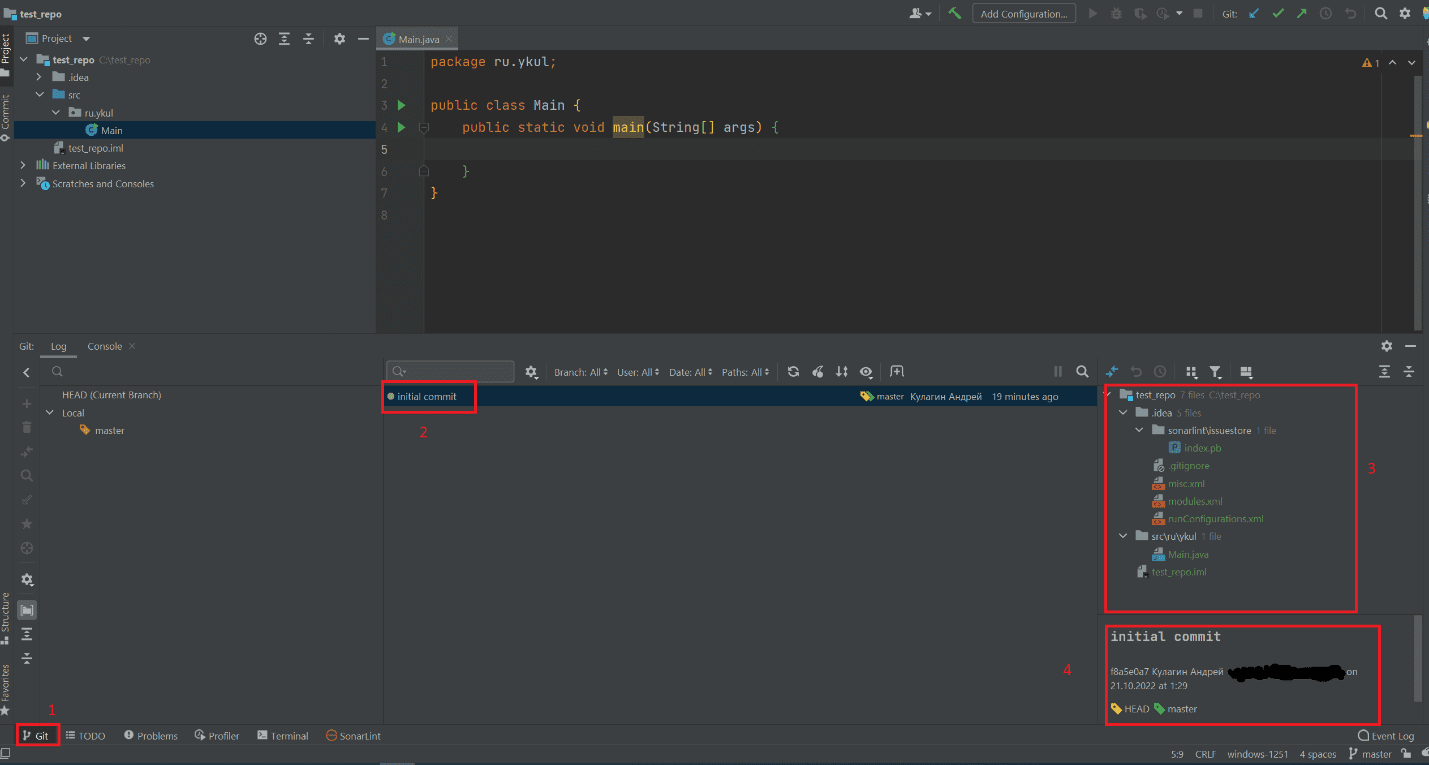The width and height of the screenshot is (1429, 765).
Task: Click the Open New Git Log Tab icon
Action: tap(897, 372)
